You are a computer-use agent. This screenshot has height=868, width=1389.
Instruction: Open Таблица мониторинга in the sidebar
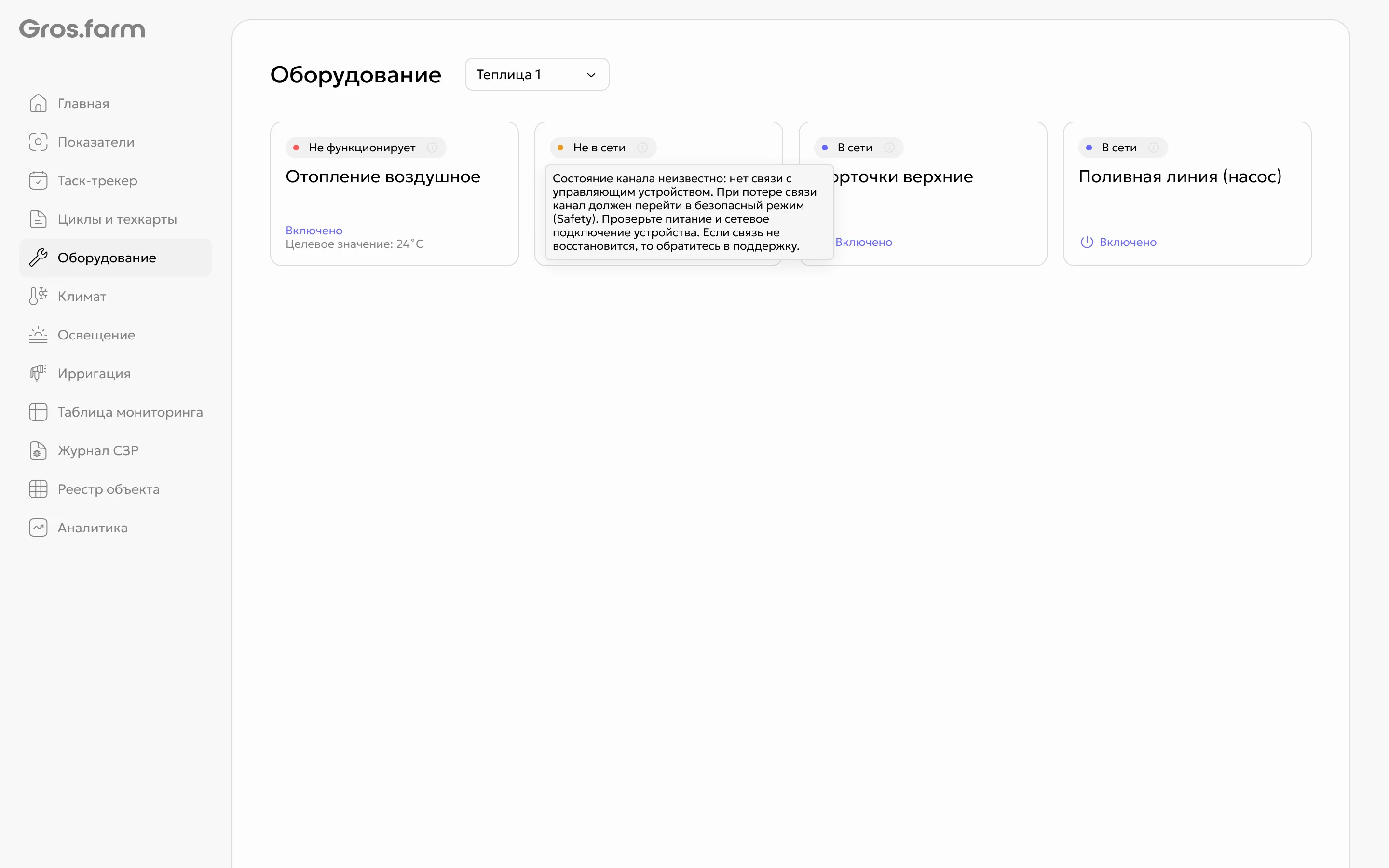coord(115,412)
